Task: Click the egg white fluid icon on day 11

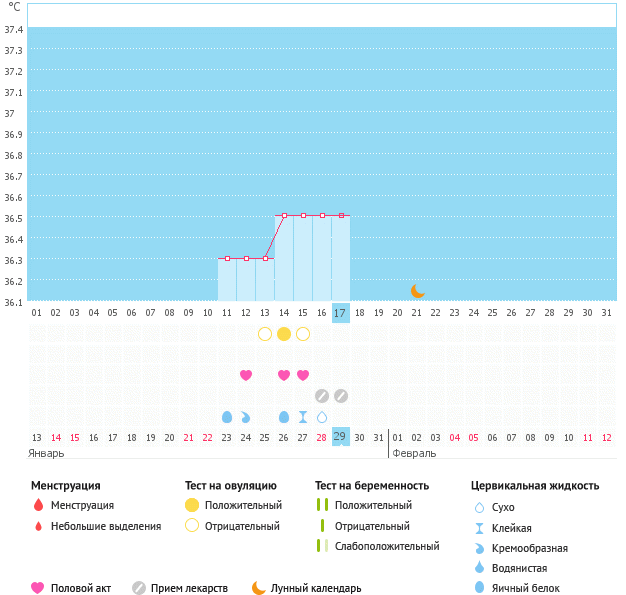Action: tap(227, 416)
